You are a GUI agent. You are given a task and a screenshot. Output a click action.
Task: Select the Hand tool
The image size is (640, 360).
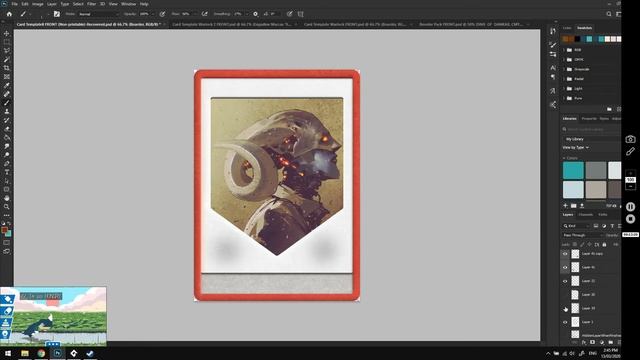7,198
